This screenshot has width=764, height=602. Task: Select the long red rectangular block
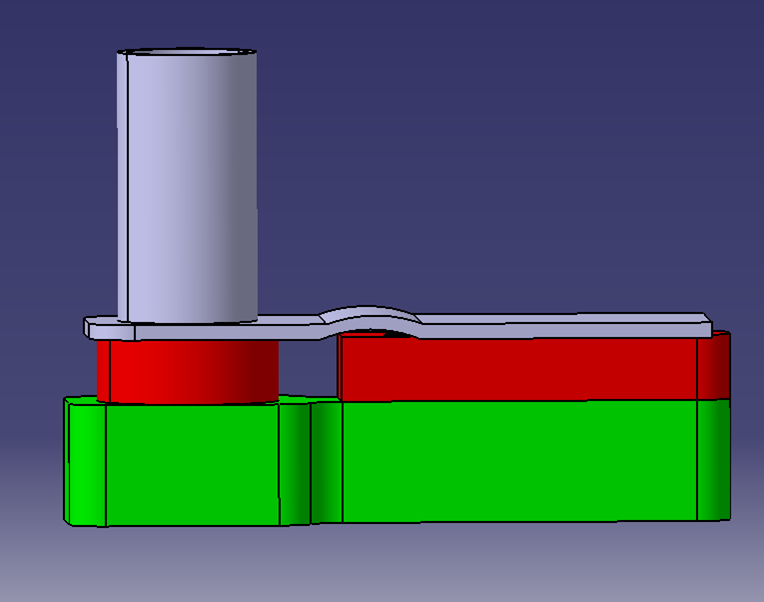pos(534,368)
